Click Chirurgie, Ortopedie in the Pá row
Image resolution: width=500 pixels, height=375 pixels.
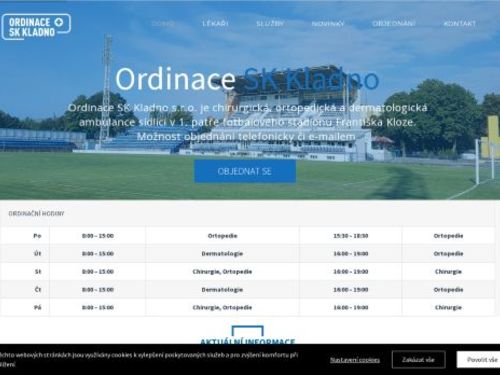[222, 307]
